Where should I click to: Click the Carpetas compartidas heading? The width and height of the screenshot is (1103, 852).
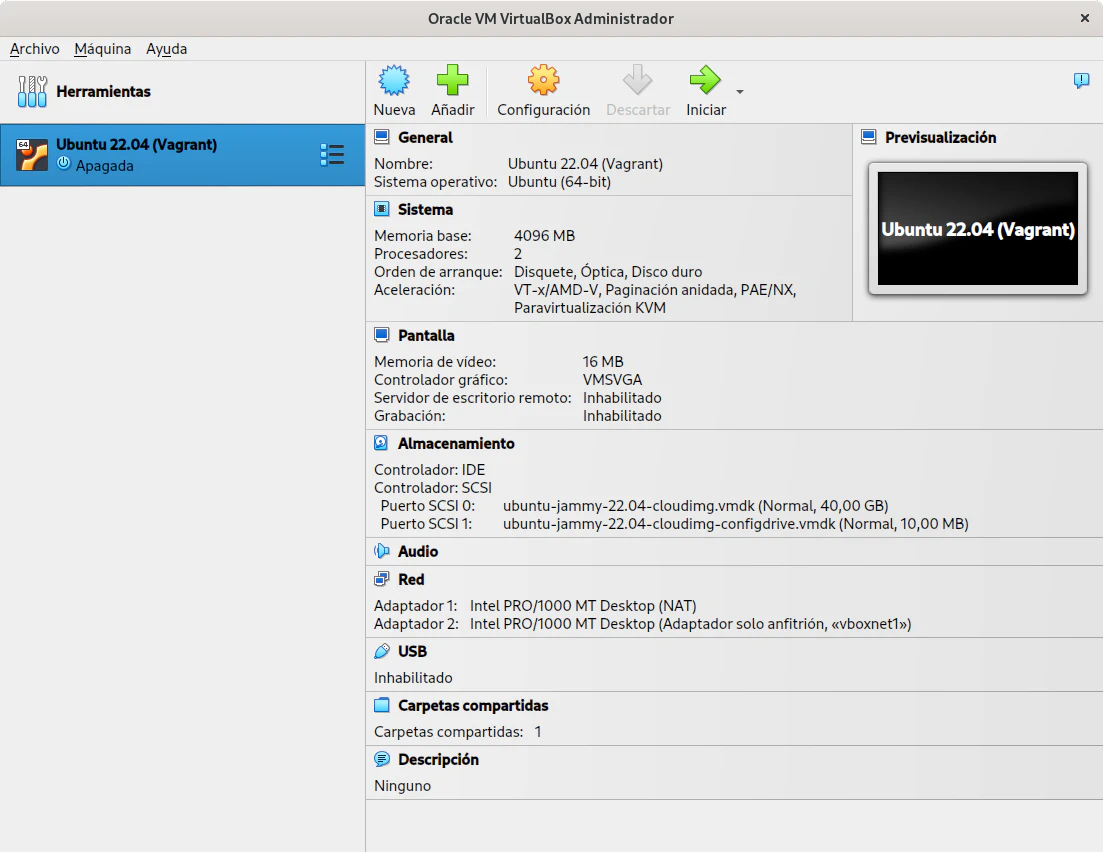point(472,705)
